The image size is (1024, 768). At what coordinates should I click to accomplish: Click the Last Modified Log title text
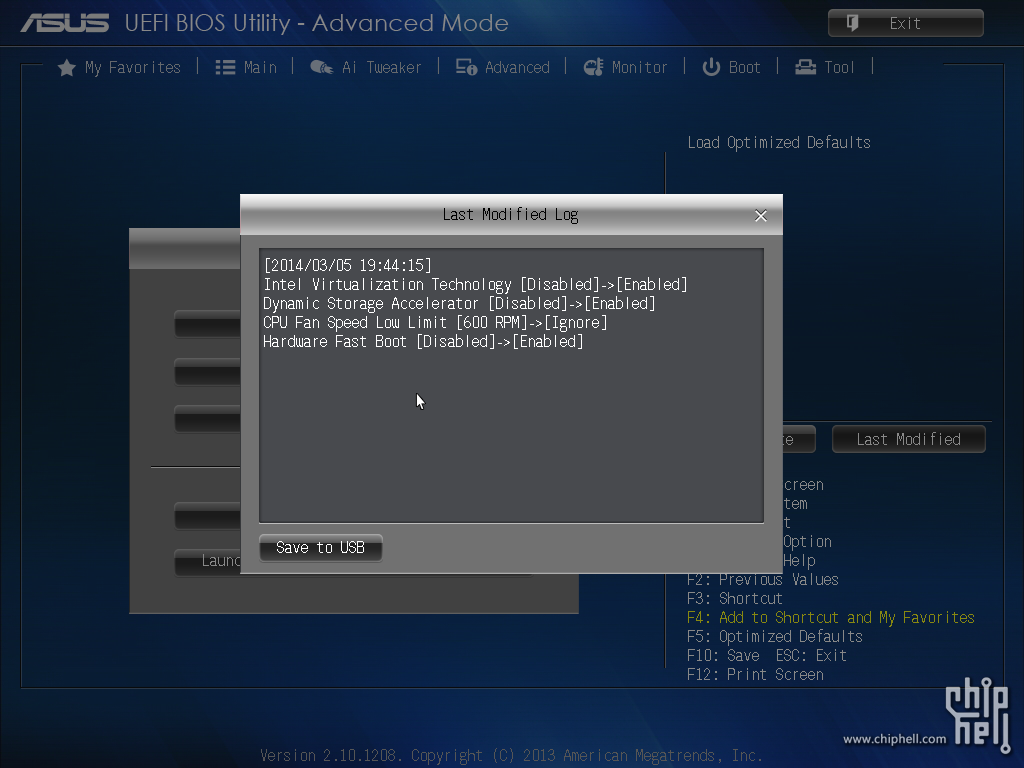coord(511,215)
